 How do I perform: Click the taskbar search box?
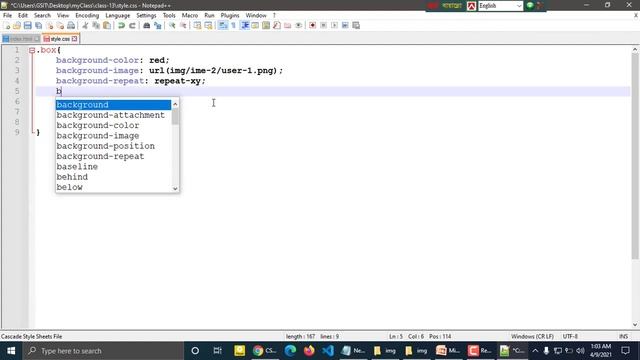click(103, 351)
